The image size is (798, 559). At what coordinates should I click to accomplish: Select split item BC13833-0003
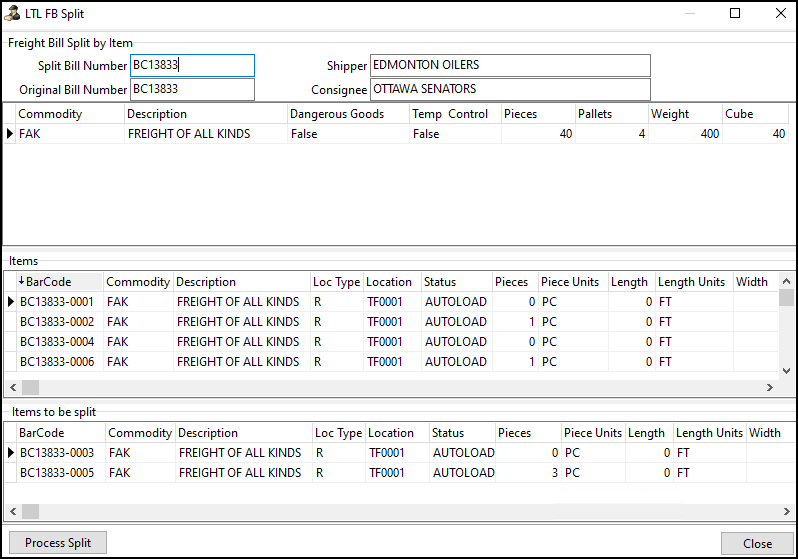(399, 453)
